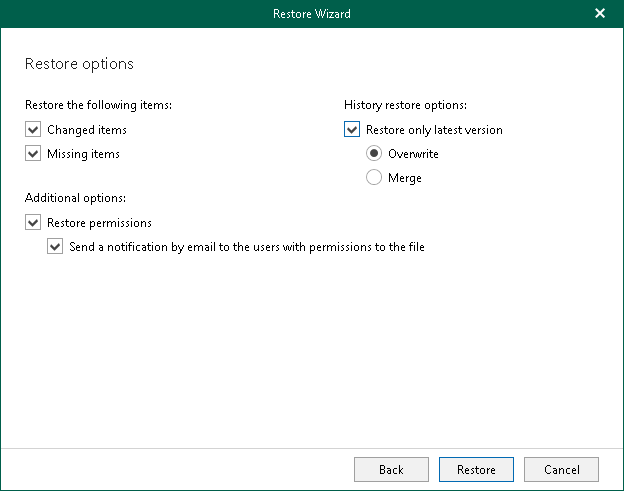Click the Restore Wizard title bar
This screenshot has height=491, width=624.
tap(311, 14)
